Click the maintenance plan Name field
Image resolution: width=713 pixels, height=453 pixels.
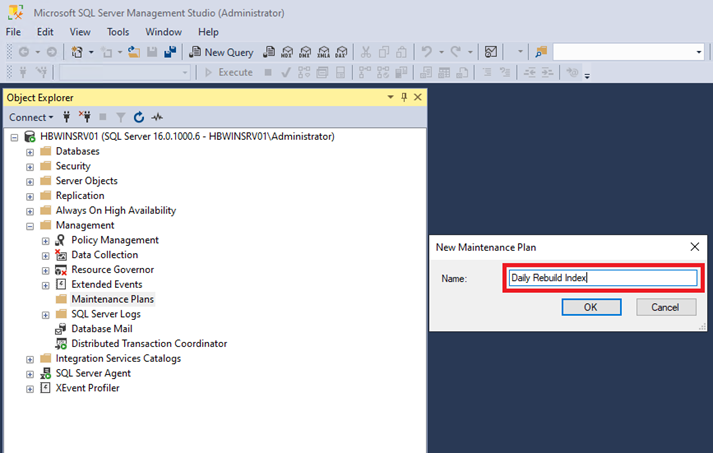[x=603, y=277]
